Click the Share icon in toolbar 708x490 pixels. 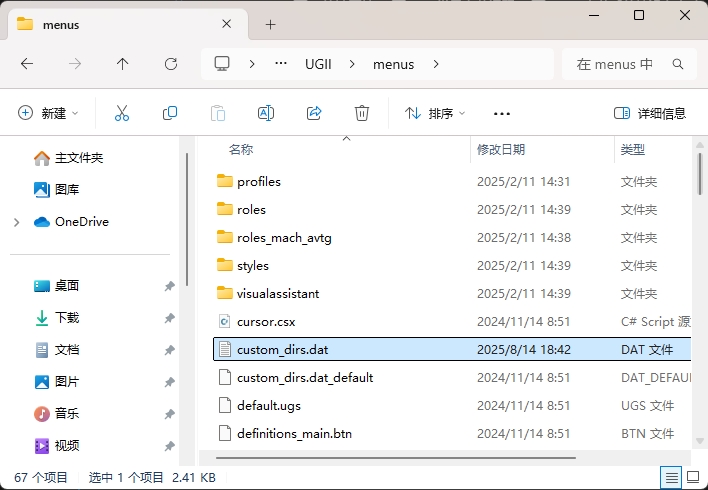tap(314, 113)
